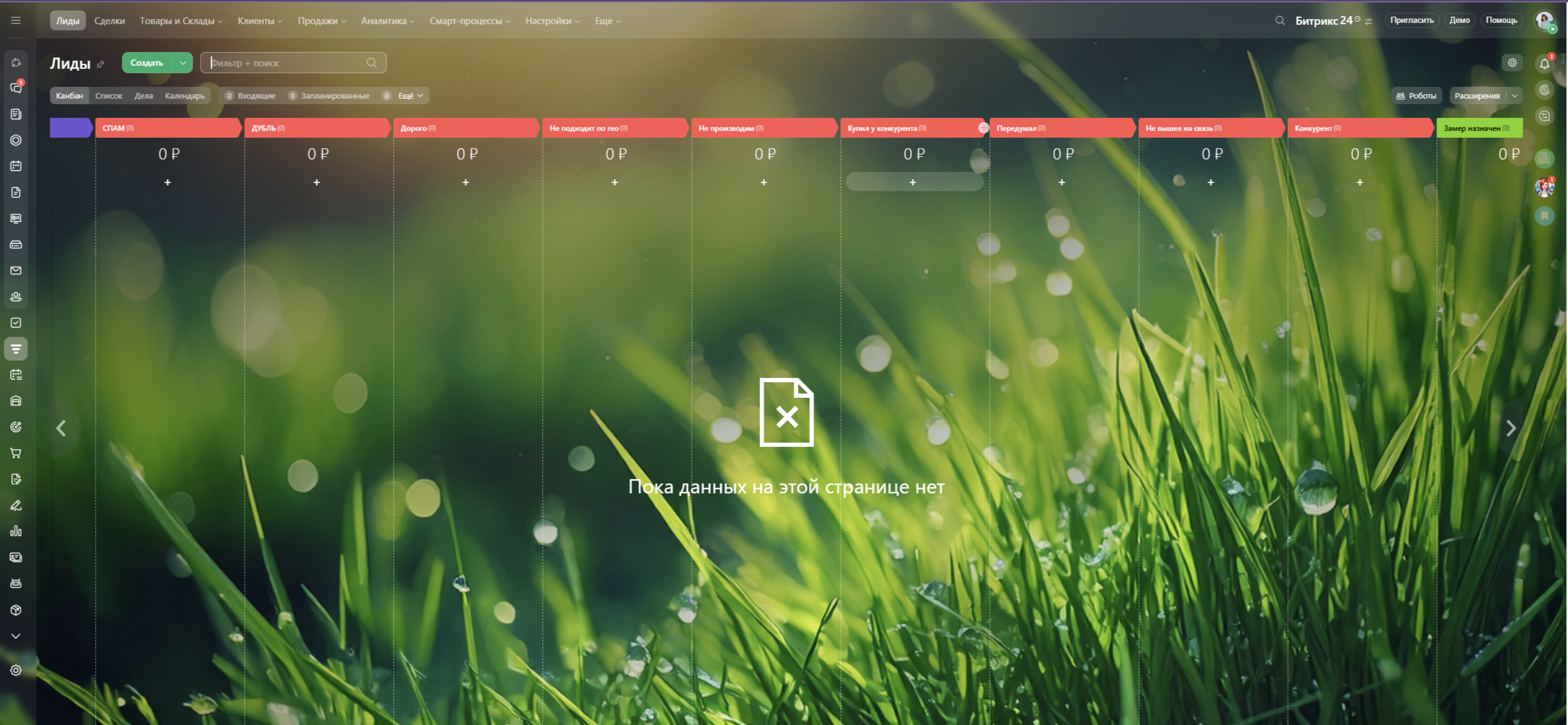Click the search magnifier in top bar
Image resolution: width=1568 pixels, height=725 pixels.
tap(1280, 20)
